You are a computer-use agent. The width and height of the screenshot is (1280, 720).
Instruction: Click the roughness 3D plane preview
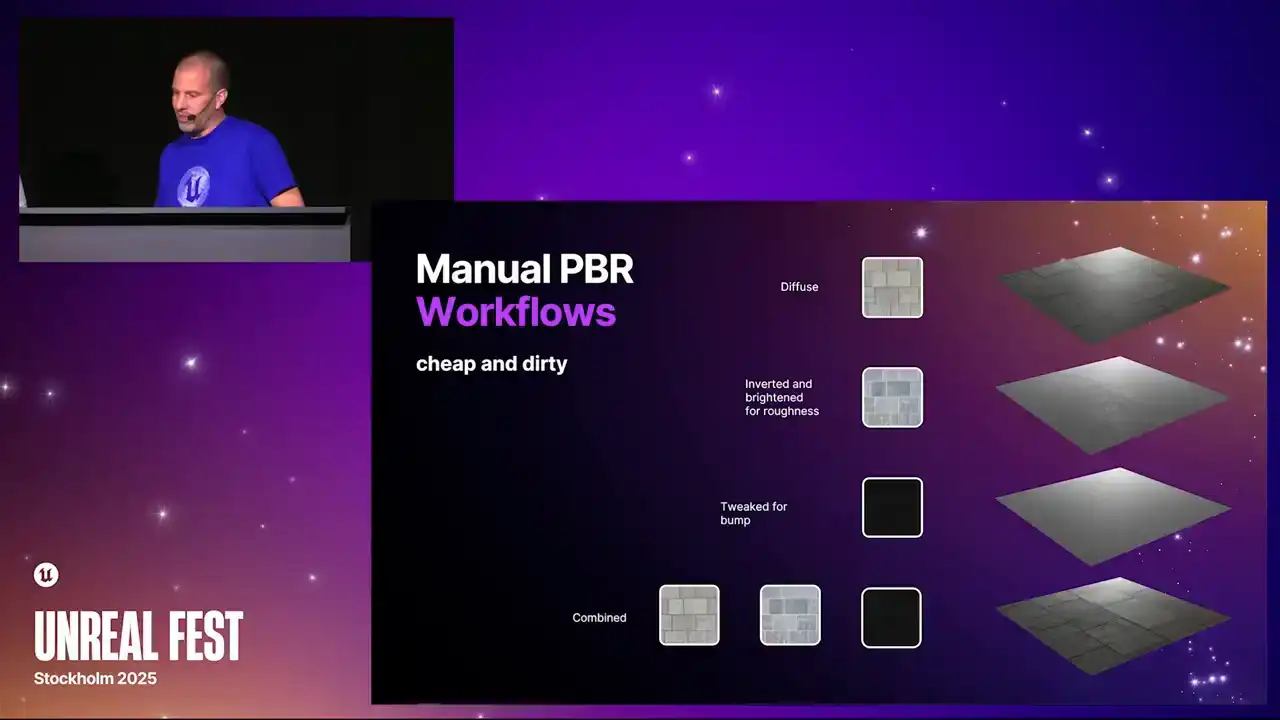point(1113,402)
